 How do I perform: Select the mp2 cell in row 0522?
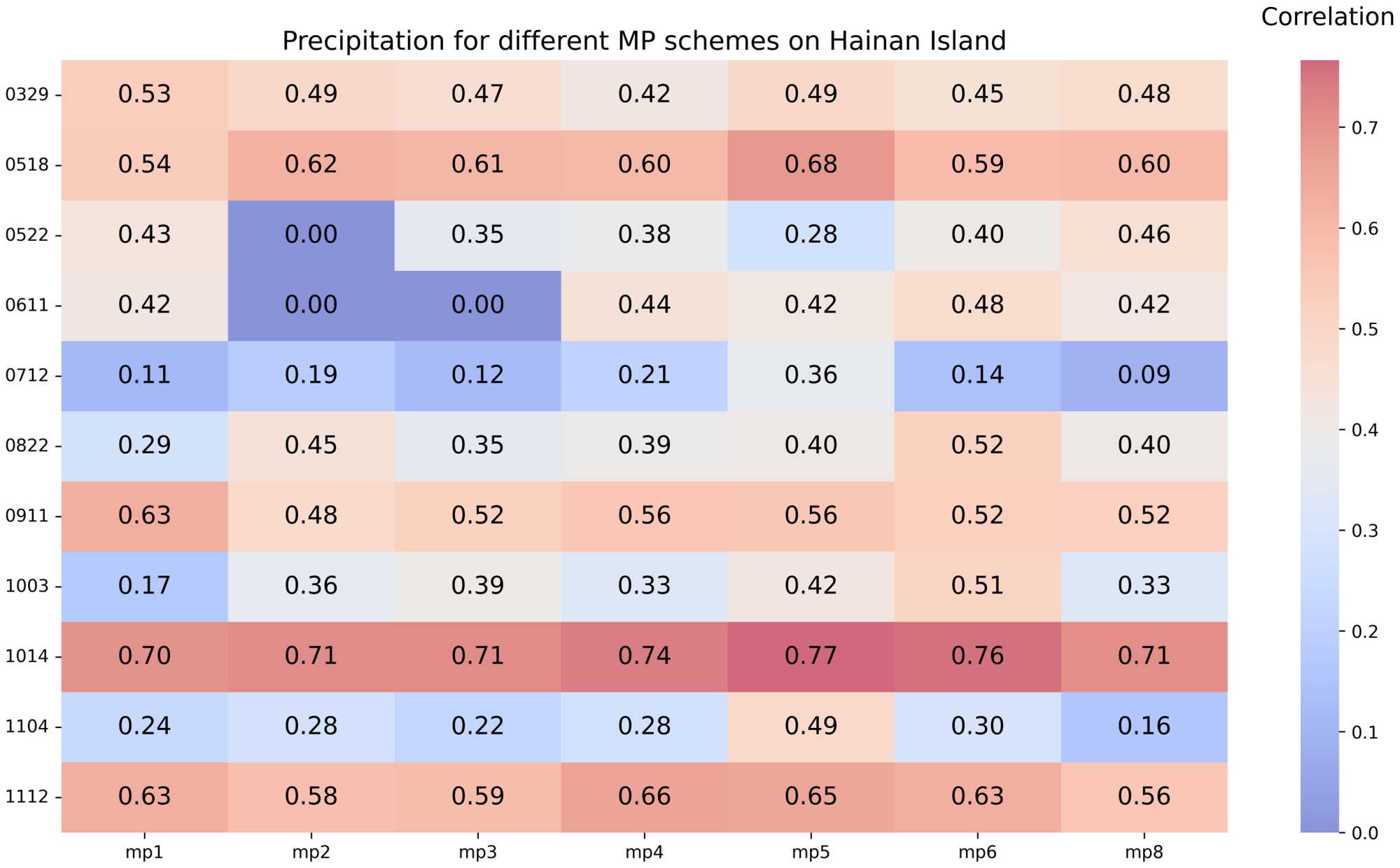coord(311,234)
